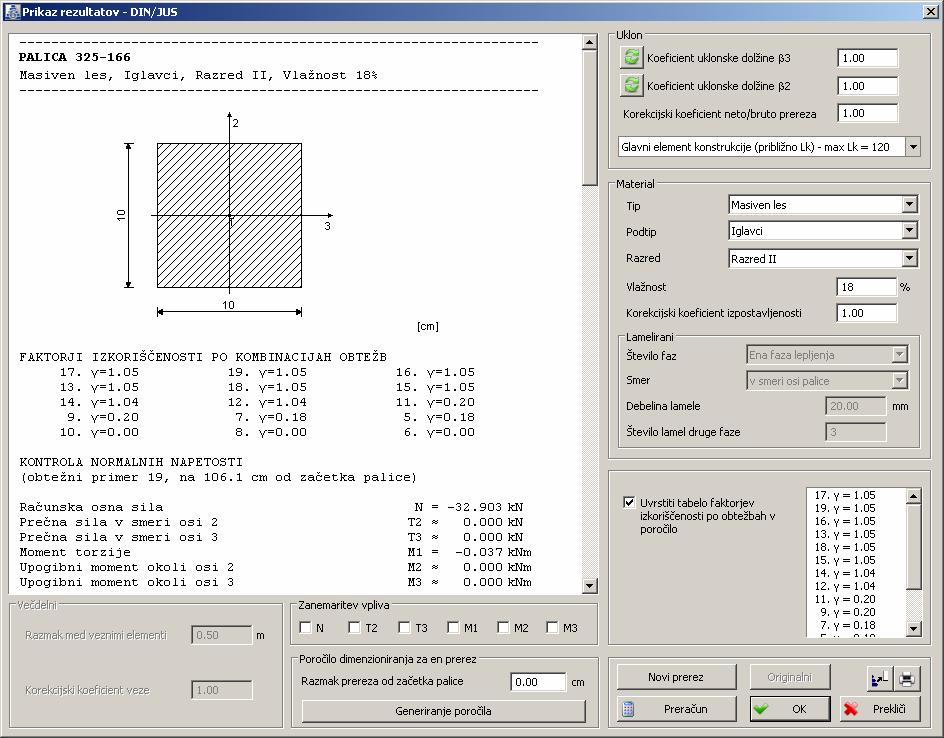Select list entry '16. γ = 1.05'
Image resolution: width=944 pixels, height=738 pixels.
[x=845, y=521]
